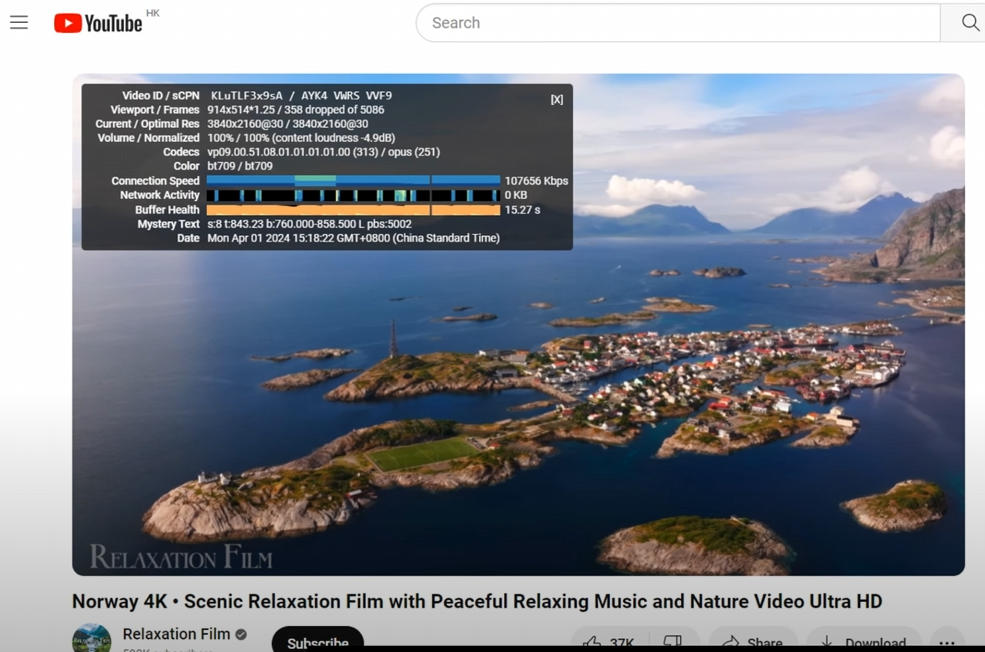This screenshot has width=985, height=652.
Task: Open Relaxation Film channel name link
Action: tap(176, 634)
